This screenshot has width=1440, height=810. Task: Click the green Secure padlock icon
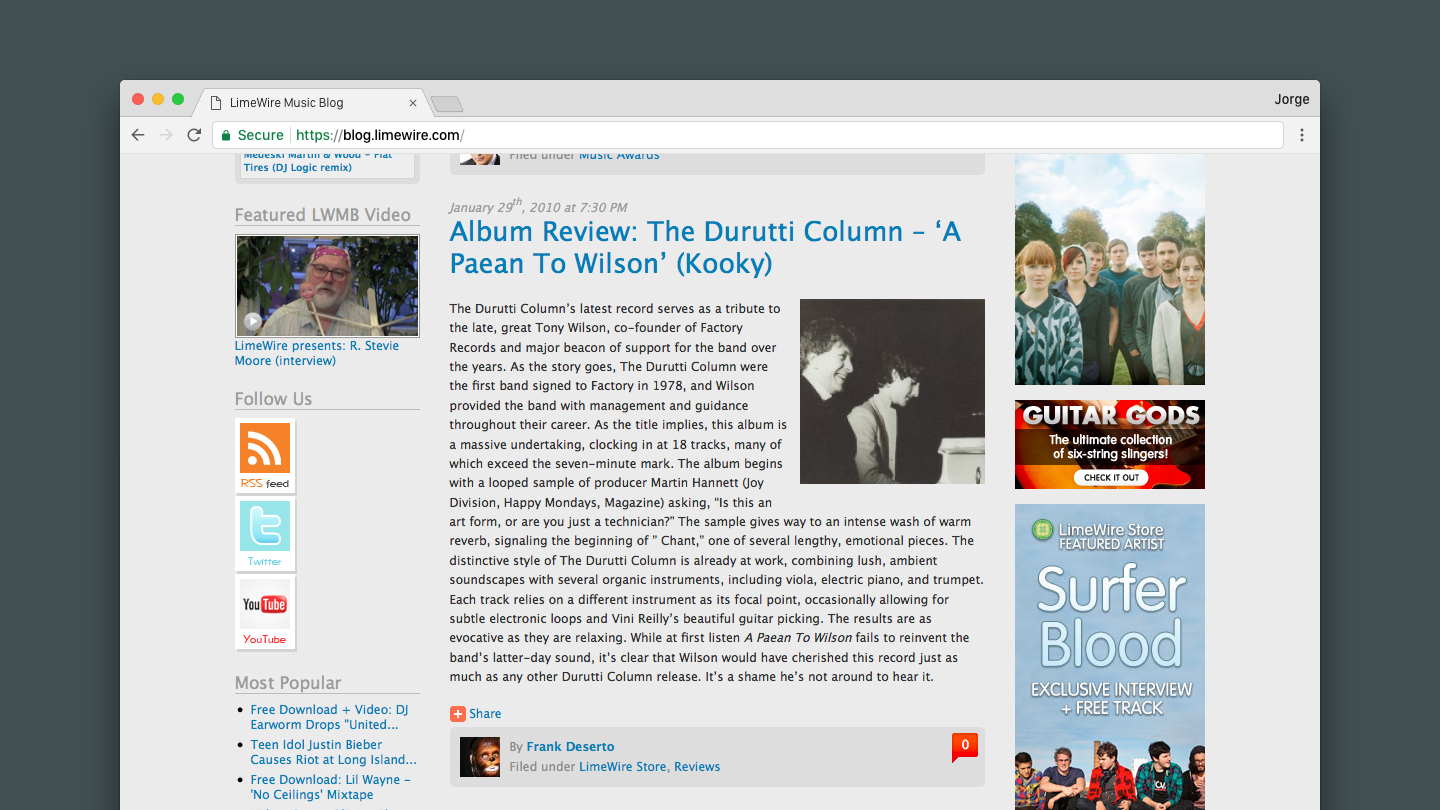[226, 135]
